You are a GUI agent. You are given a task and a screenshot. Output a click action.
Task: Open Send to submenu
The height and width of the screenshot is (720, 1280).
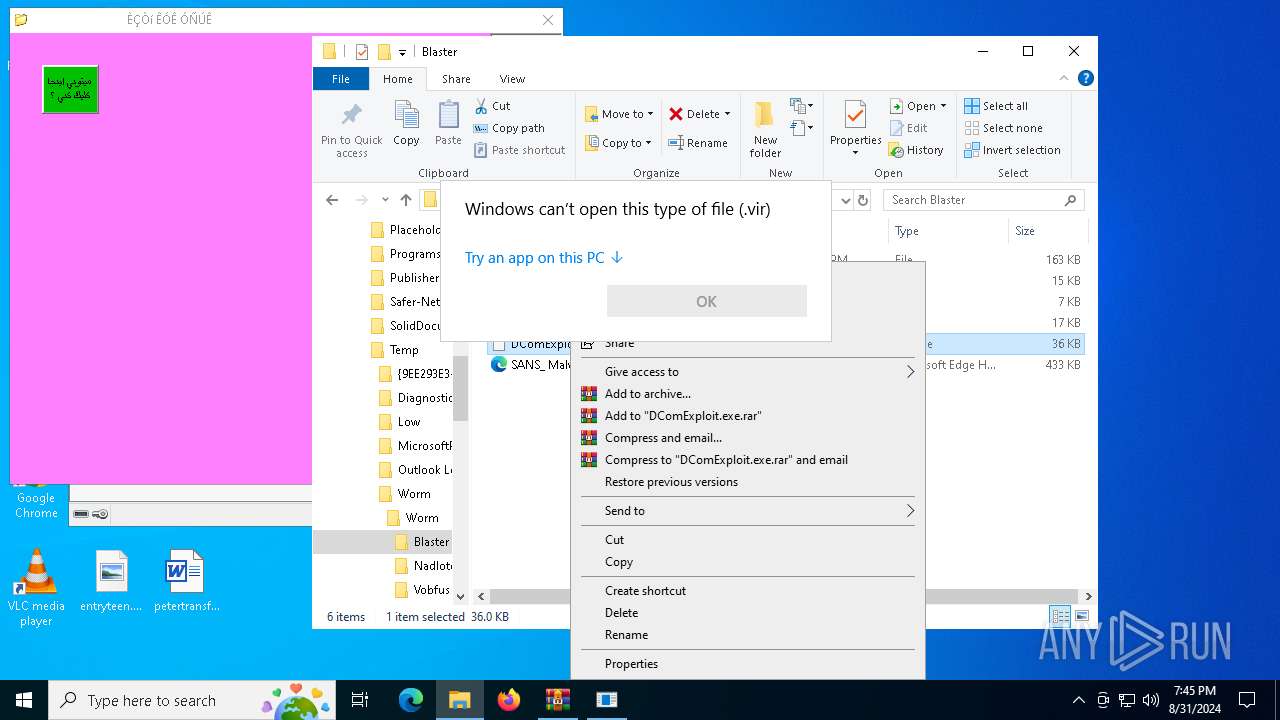click(748, 511)
